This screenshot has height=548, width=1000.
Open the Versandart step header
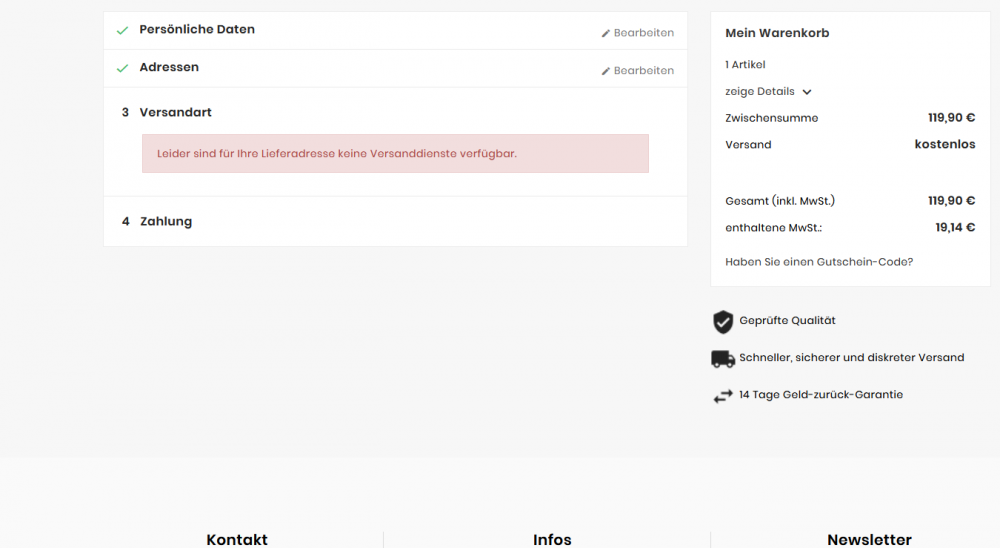(166, 112)
